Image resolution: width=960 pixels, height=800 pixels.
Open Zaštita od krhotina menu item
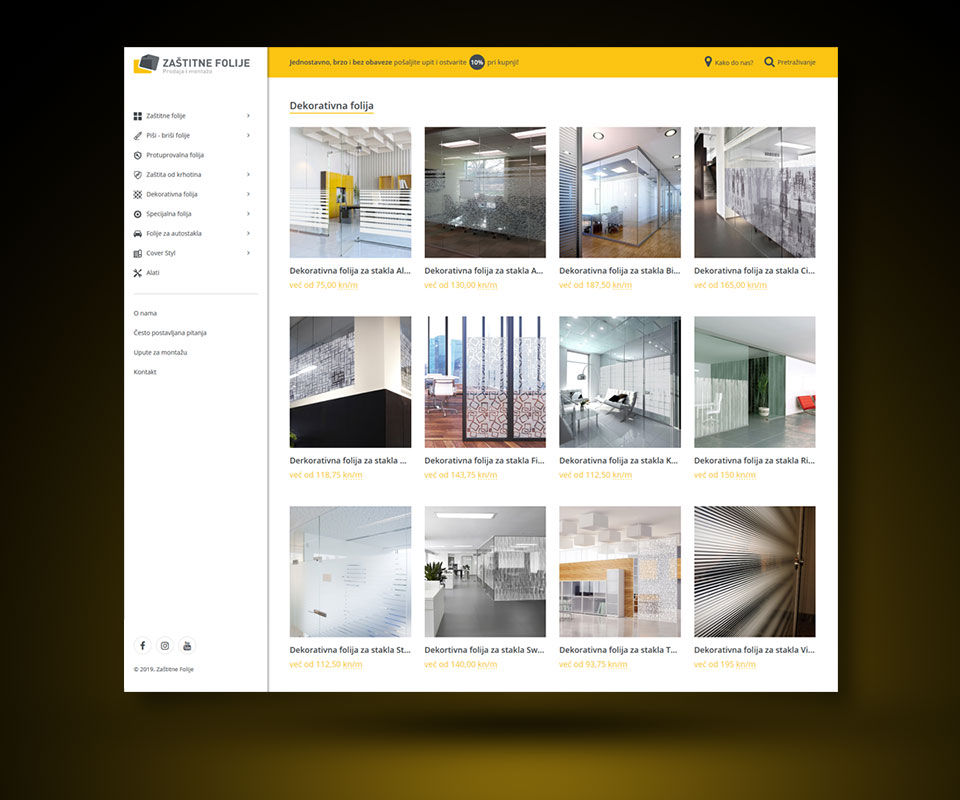(173, 175)
